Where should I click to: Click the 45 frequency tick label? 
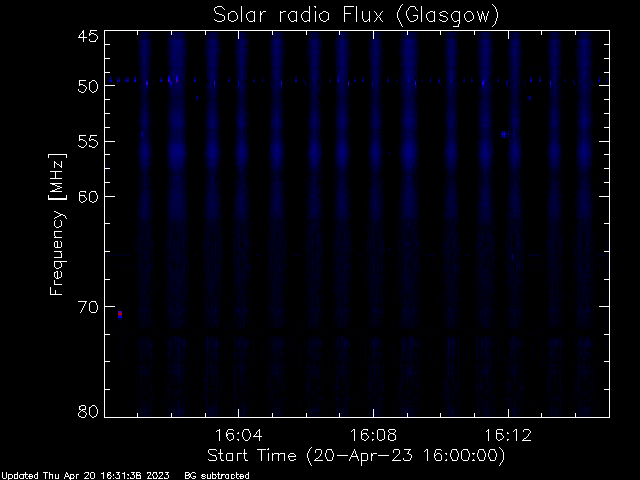coord(88,36)
